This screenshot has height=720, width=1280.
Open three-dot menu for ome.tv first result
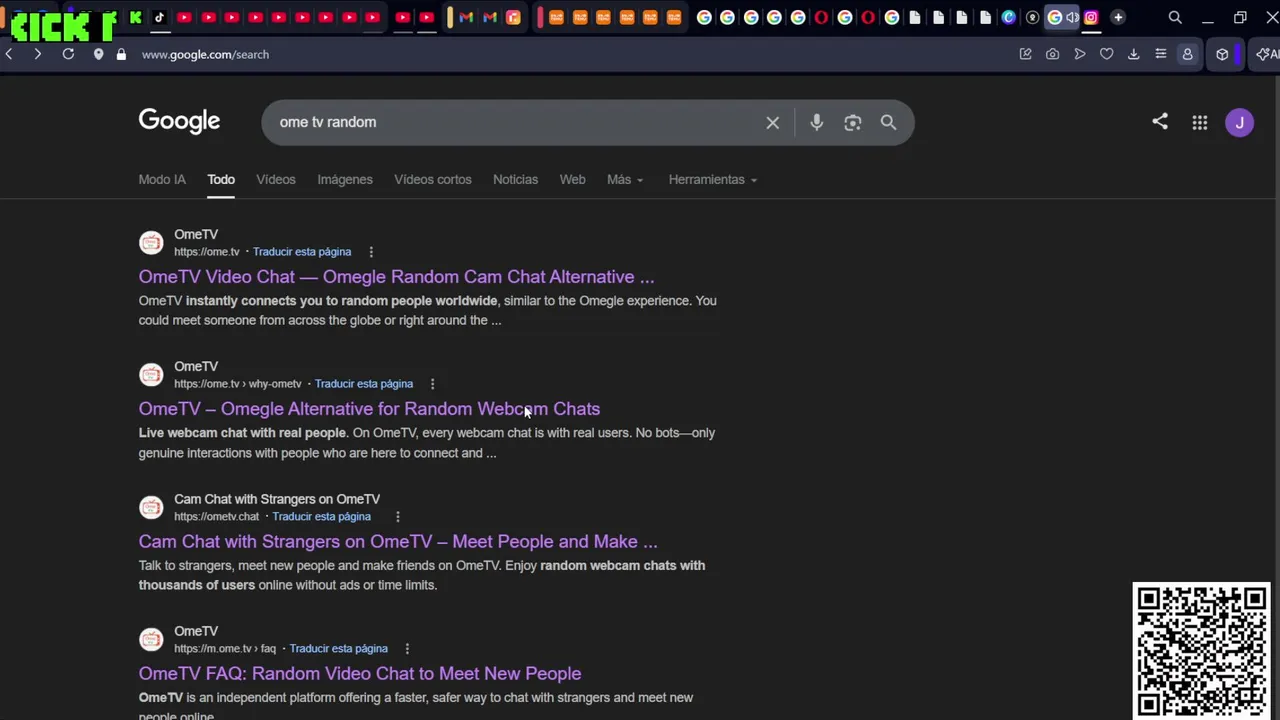(x=371, y=252)
